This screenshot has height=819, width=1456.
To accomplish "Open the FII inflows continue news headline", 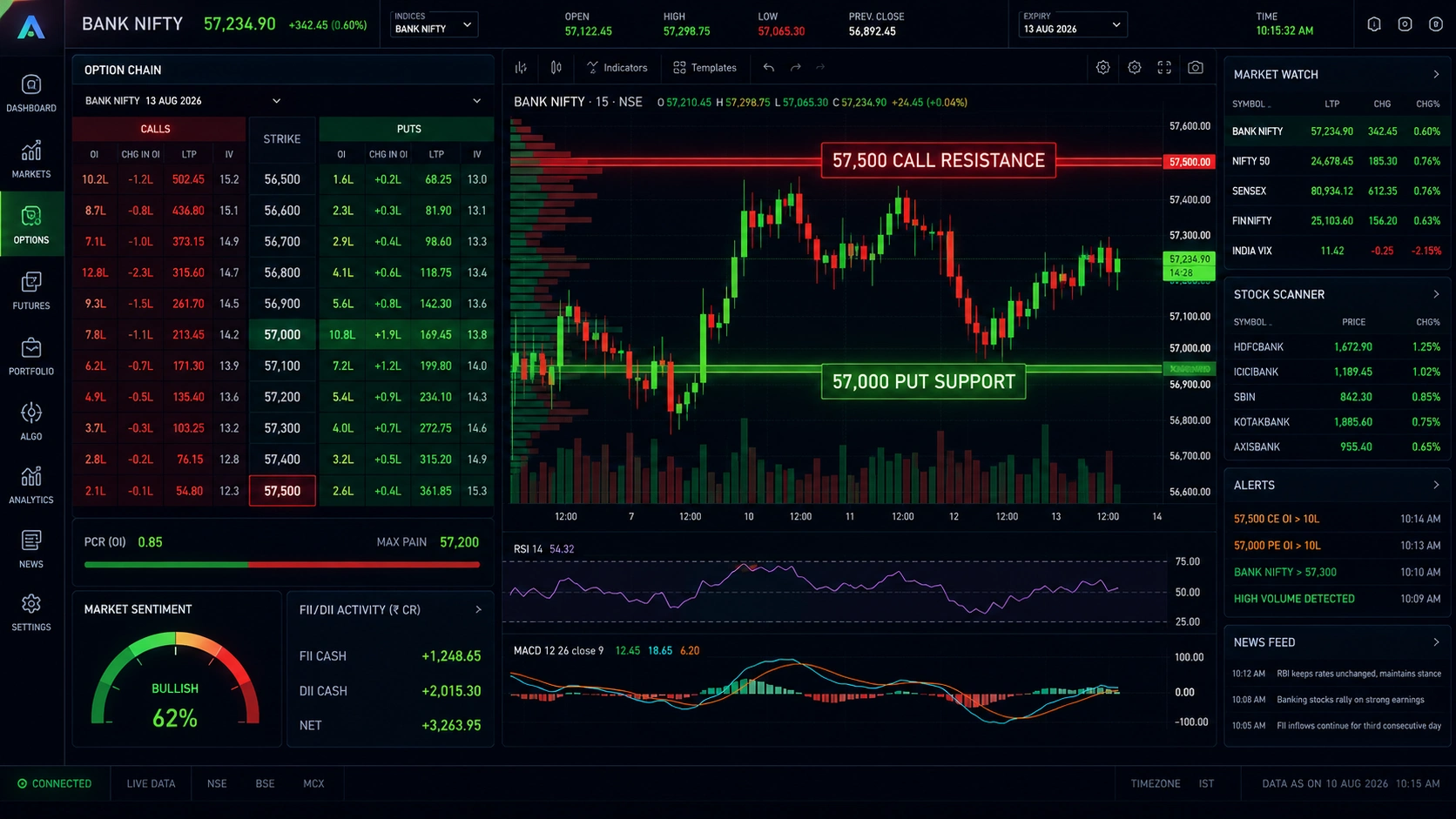I will (1337, 726).
